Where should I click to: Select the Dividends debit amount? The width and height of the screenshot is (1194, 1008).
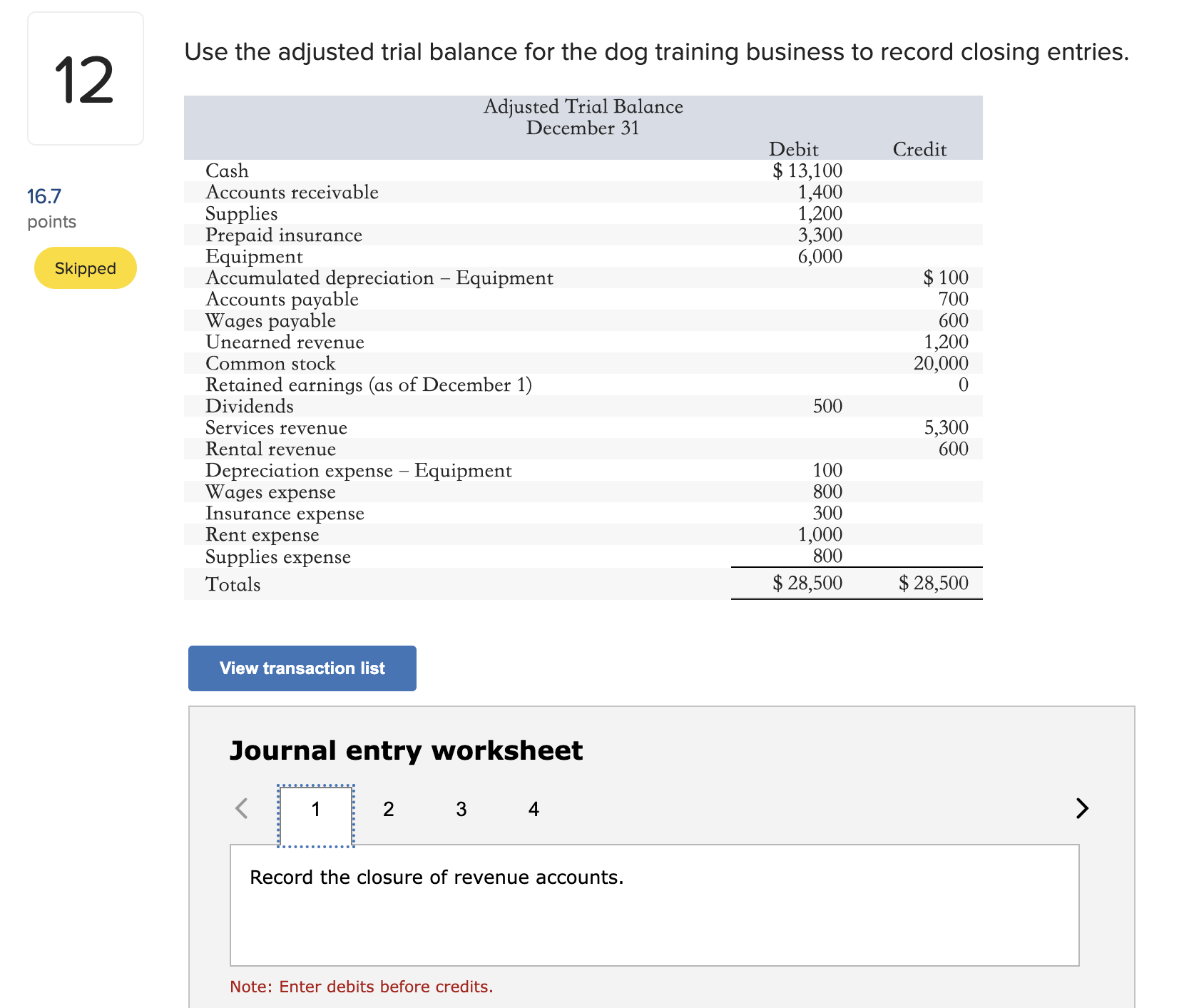828,406
